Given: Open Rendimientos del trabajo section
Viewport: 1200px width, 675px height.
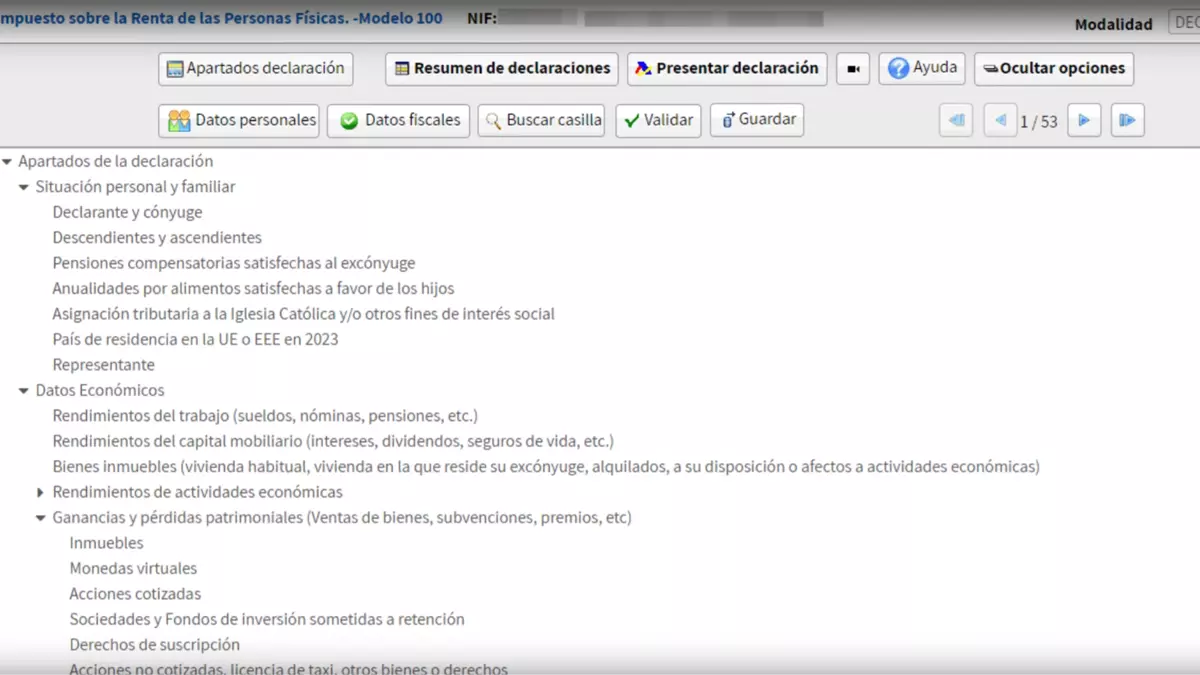Looking at the screenshot, I should [x=265, y=416].
